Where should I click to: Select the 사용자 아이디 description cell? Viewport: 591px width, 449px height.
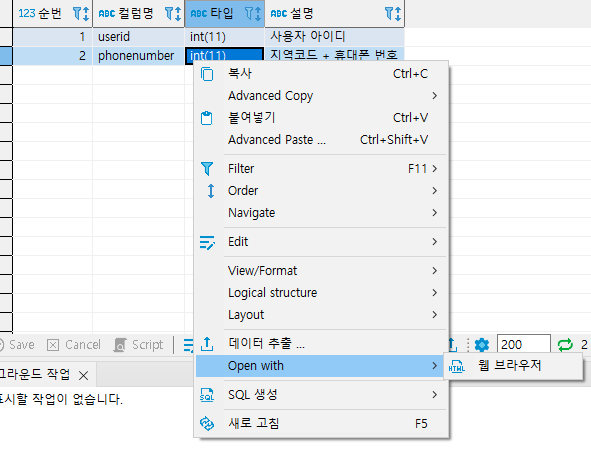pyautogui.click(x=335, y=37)
